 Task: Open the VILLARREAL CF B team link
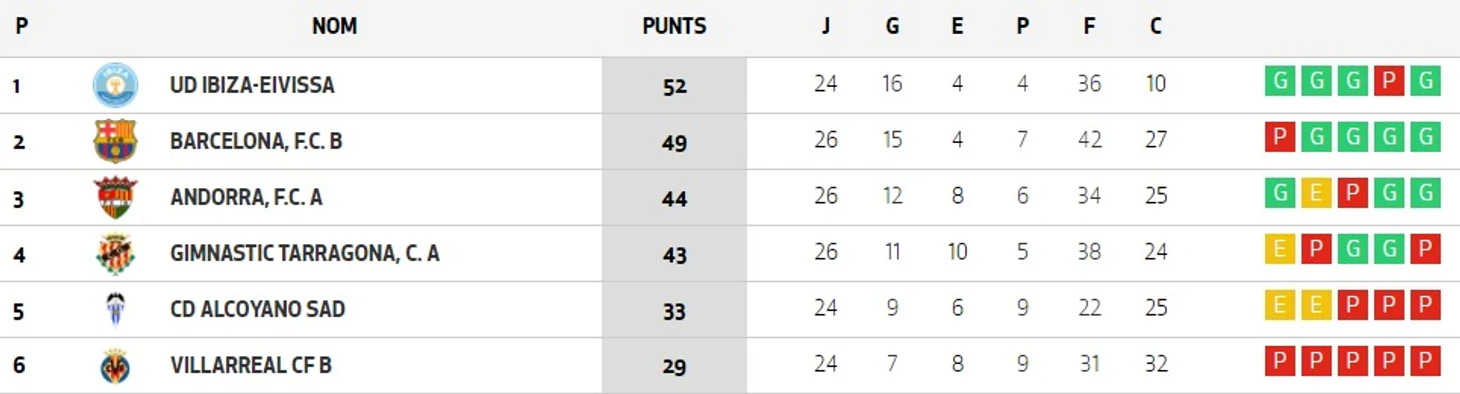(x=250, y=365)
